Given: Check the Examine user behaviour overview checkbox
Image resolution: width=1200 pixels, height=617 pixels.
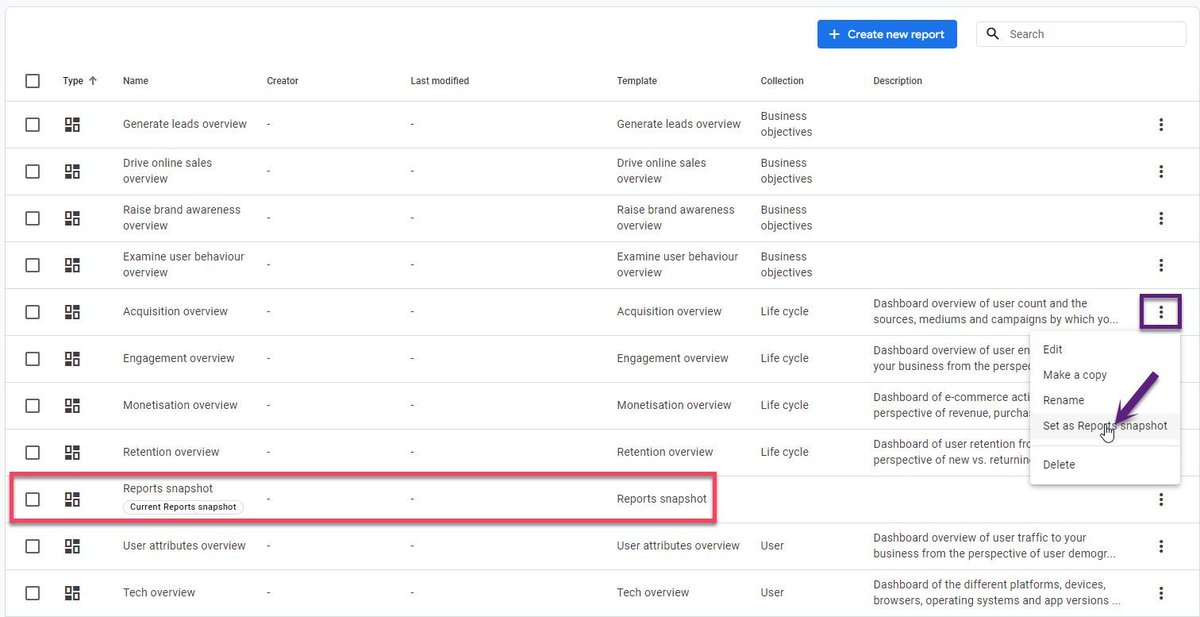Looking at the screenshot, I should click(33, 265).
